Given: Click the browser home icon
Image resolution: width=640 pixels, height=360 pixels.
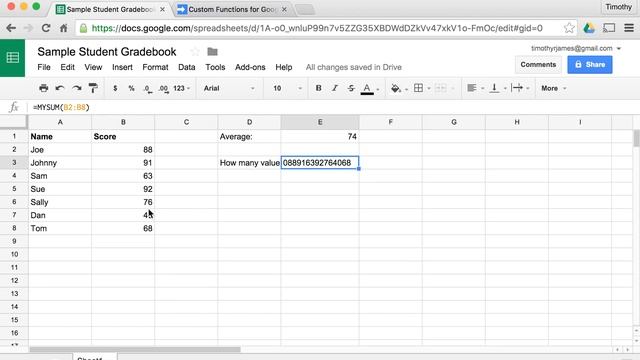Looking at the screenshot, I should point(64,28).
